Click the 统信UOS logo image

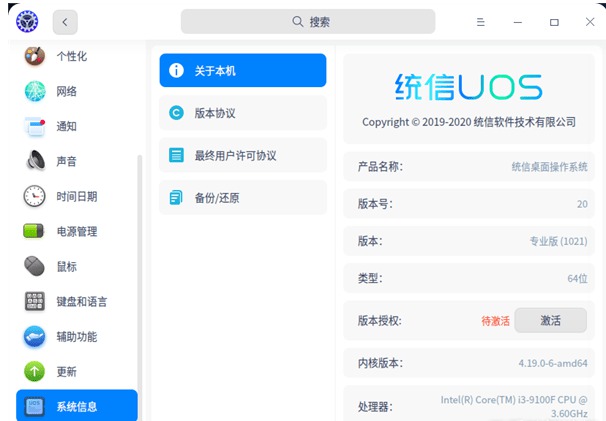(x=468, y=87)
